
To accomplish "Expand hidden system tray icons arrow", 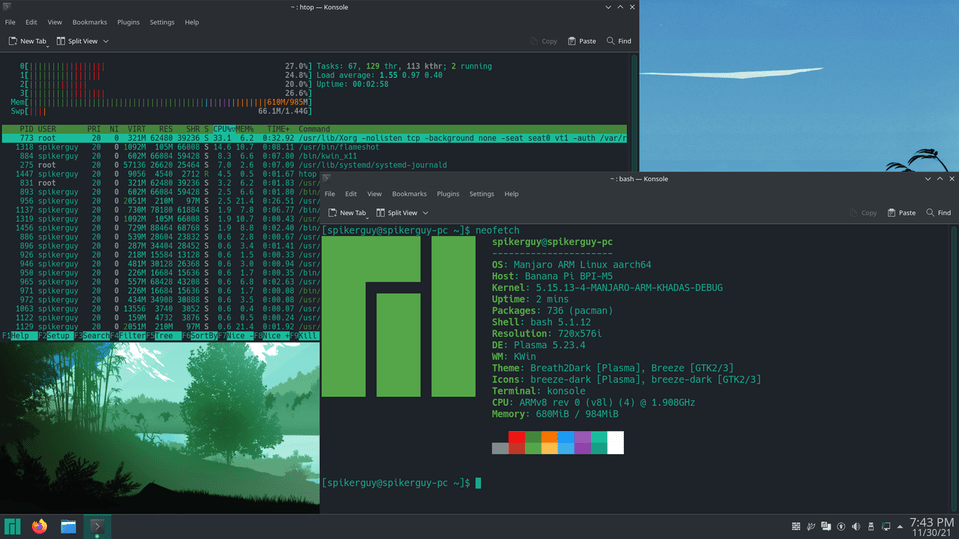I will (x=900, y=526).
